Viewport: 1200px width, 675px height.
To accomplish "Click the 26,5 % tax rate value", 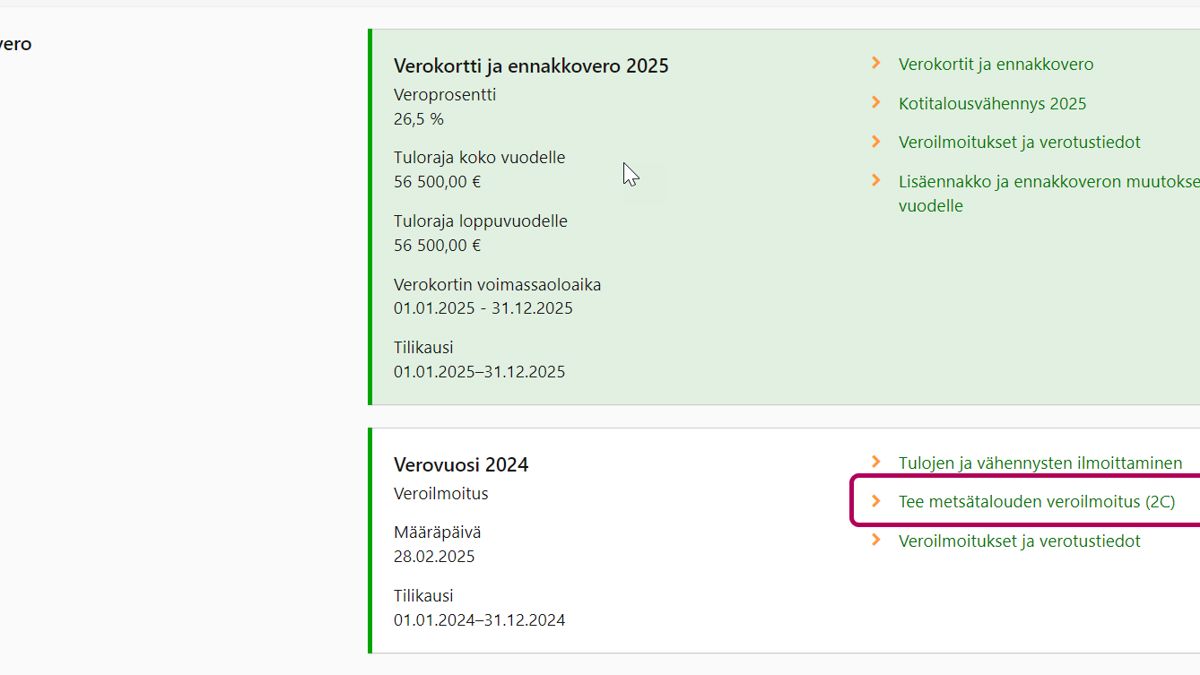I will [419, 119].
